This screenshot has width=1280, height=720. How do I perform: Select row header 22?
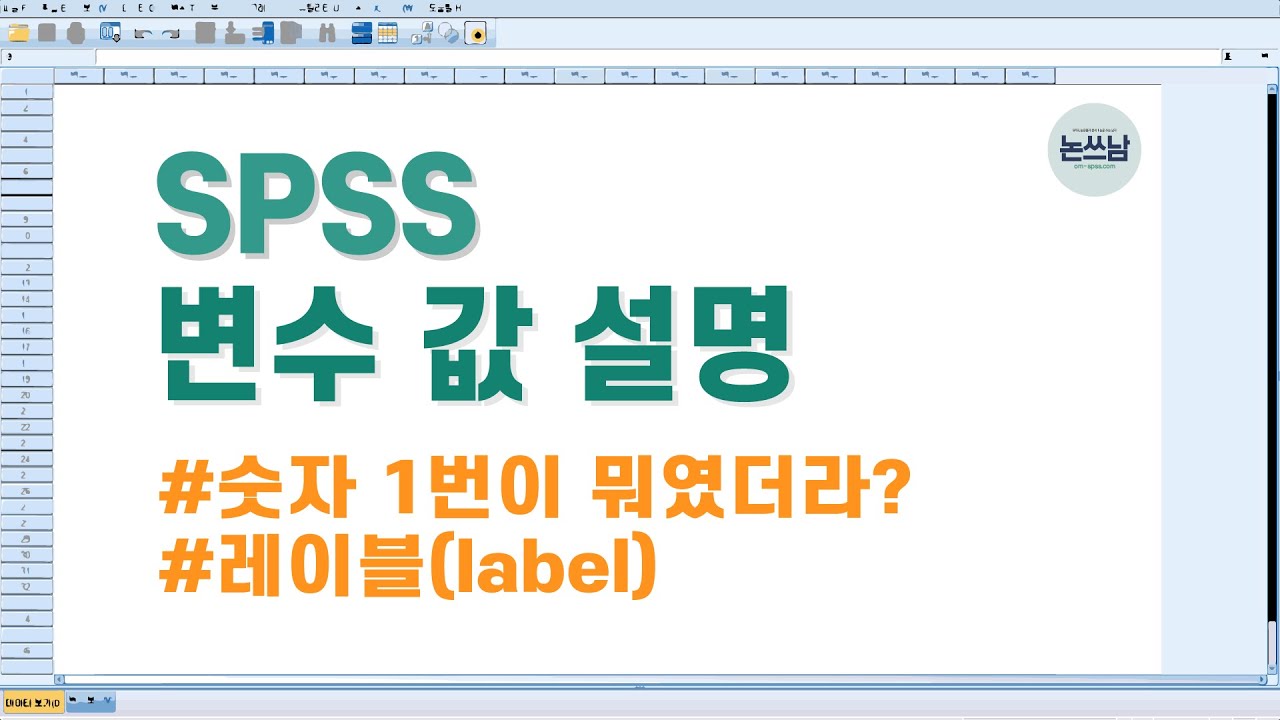(x=26, y=427)
